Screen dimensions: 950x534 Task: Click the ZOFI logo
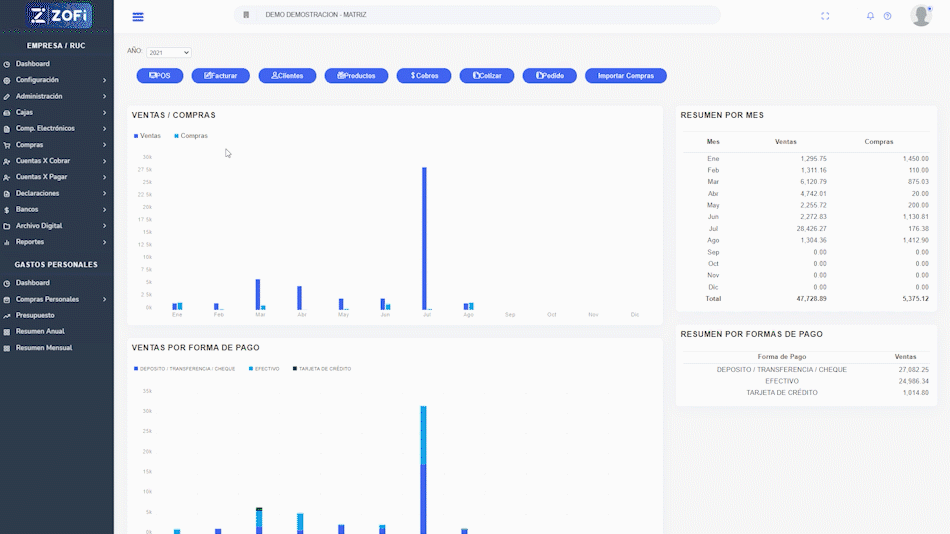click(x=57, y=15)
